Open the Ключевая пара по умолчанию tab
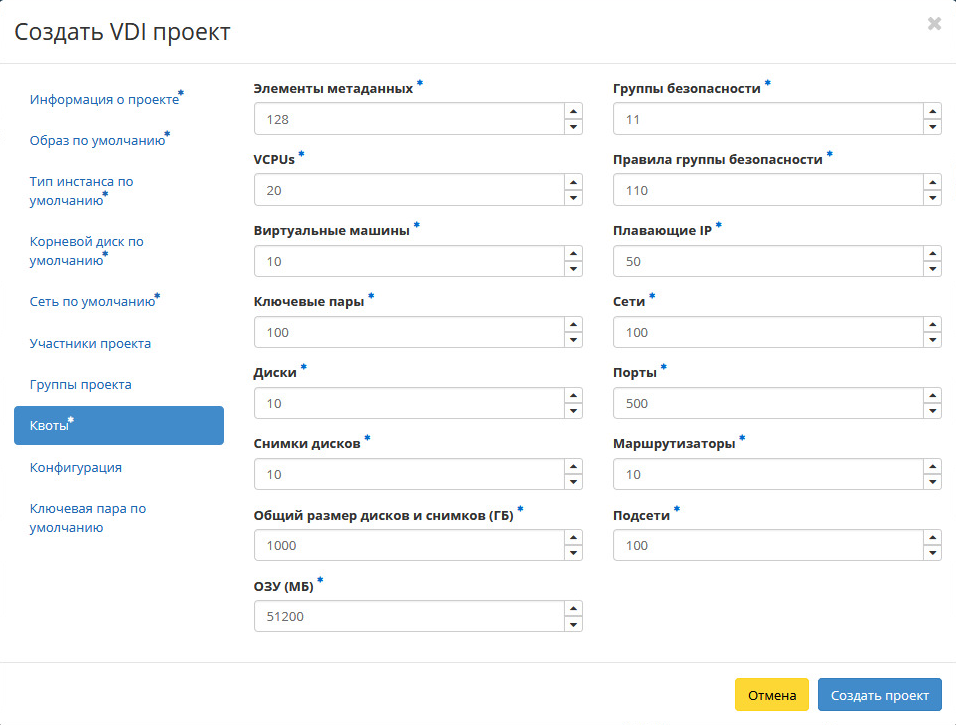This screenshot has height=725, width=956. tap(88, 517)
